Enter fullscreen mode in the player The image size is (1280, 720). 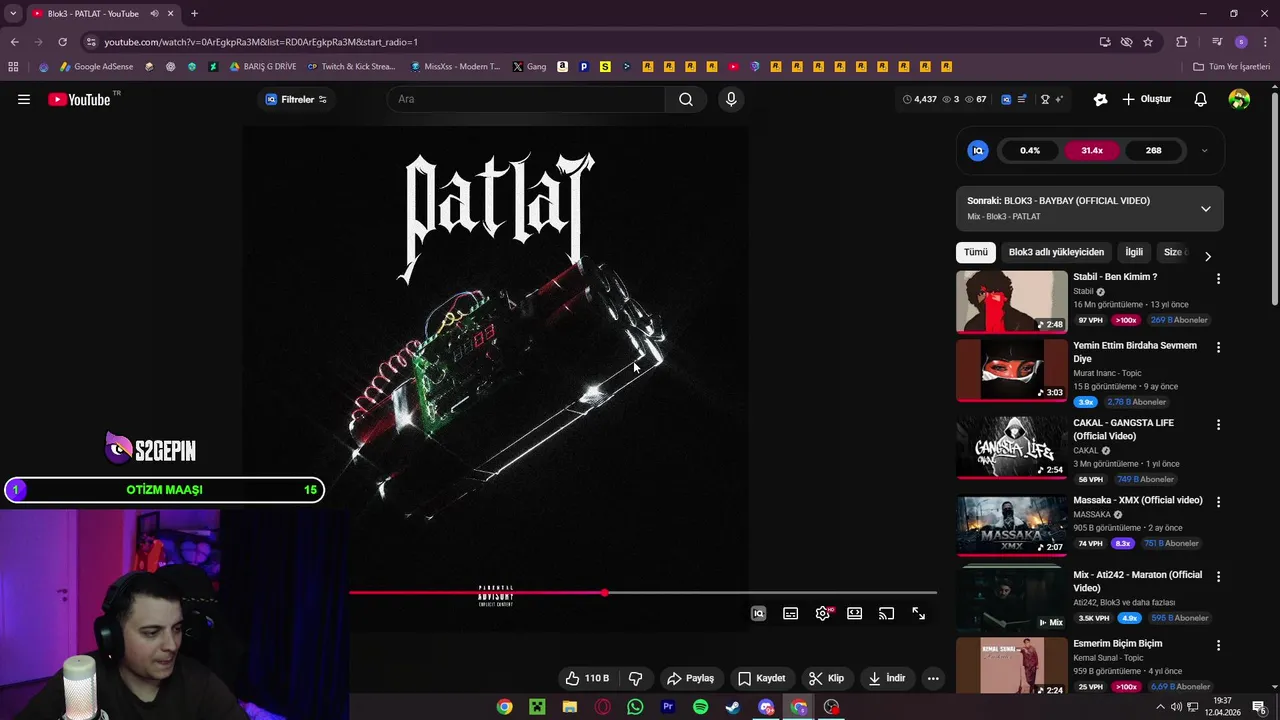pyautogui.click(x=918, y=613)
